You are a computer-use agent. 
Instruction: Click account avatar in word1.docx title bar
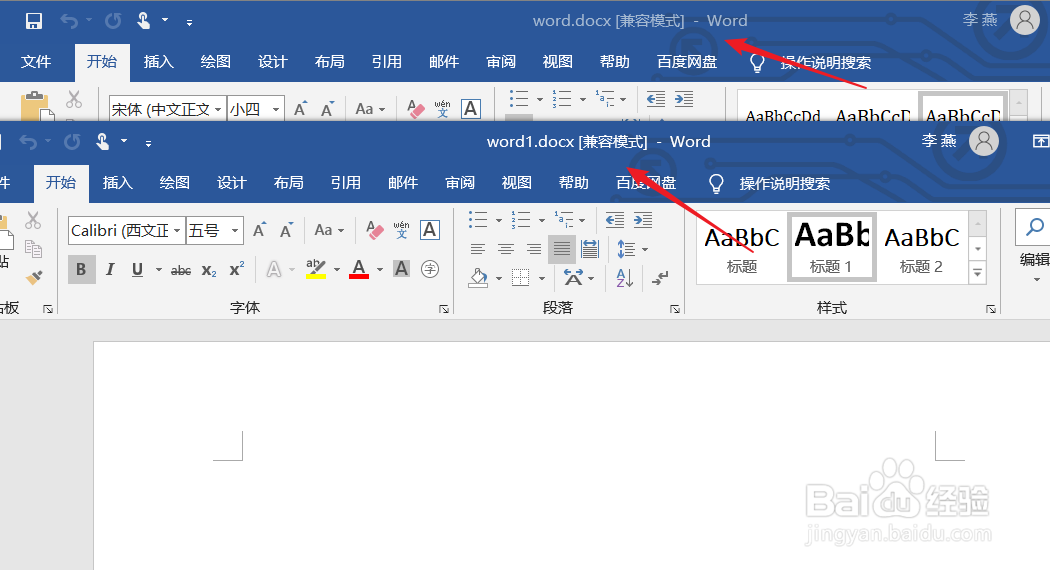tap(984, 141)
